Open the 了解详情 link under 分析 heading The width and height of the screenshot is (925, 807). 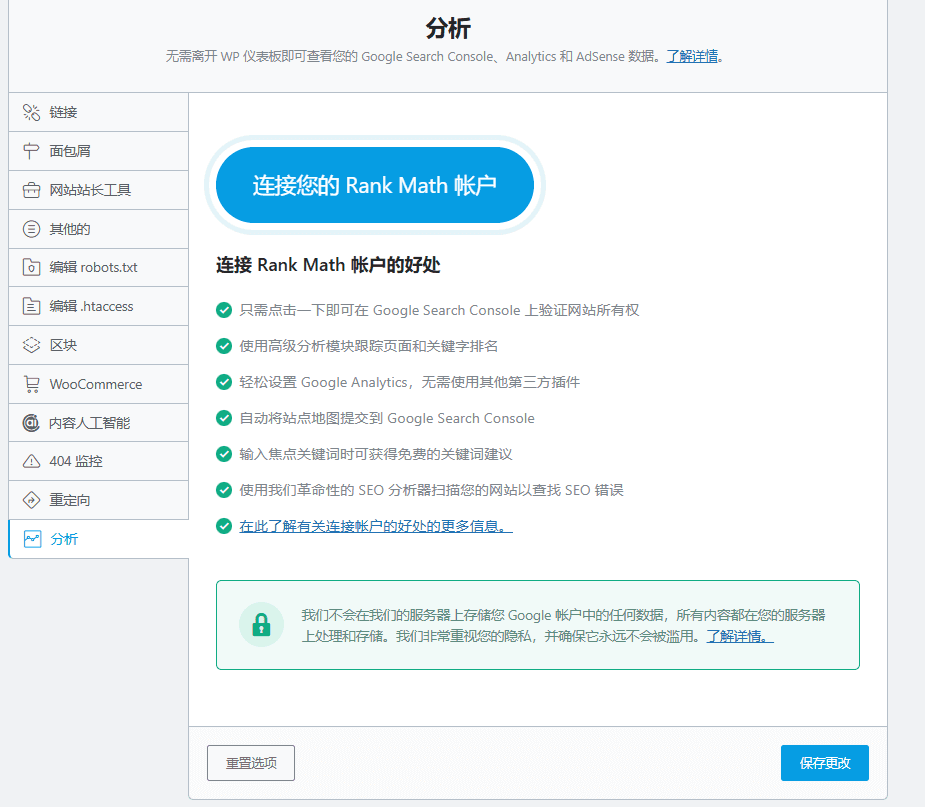(692, 57)
